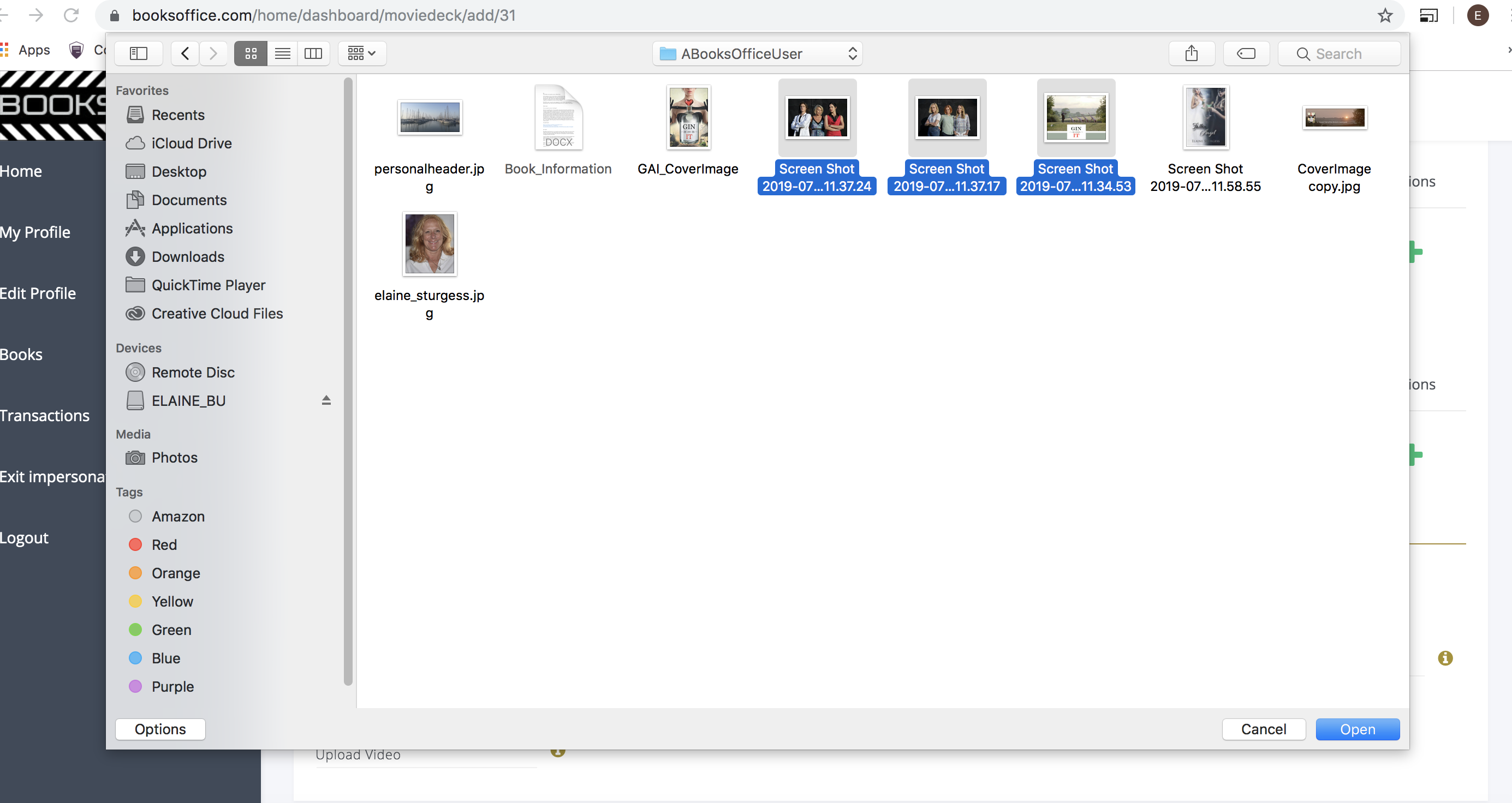Viewport: 1512px width, 803px height.
Task: Open Books in BooksOffice sidebar
Action: point(22,354)
